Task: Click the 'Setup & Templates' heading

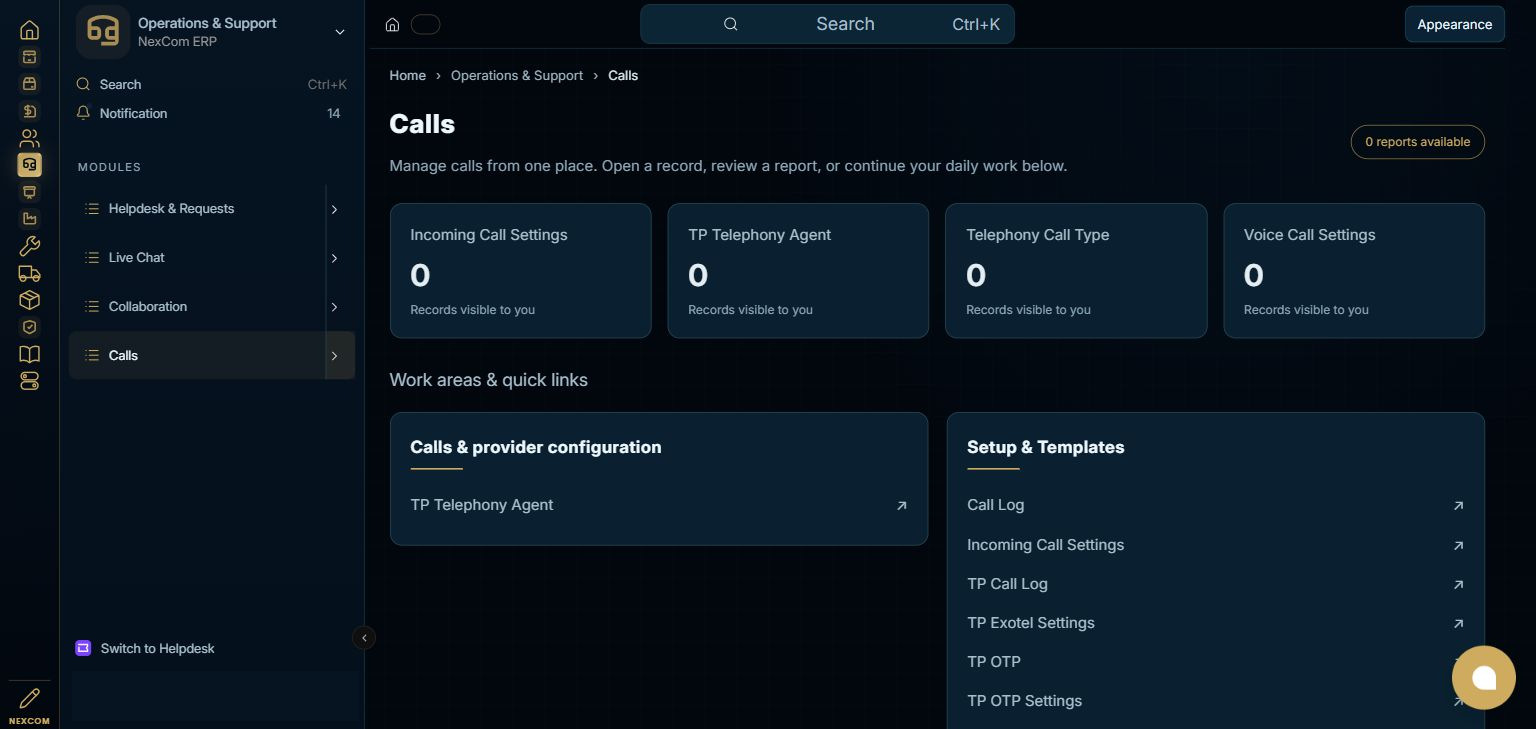Action: (x=1046, y=447)
